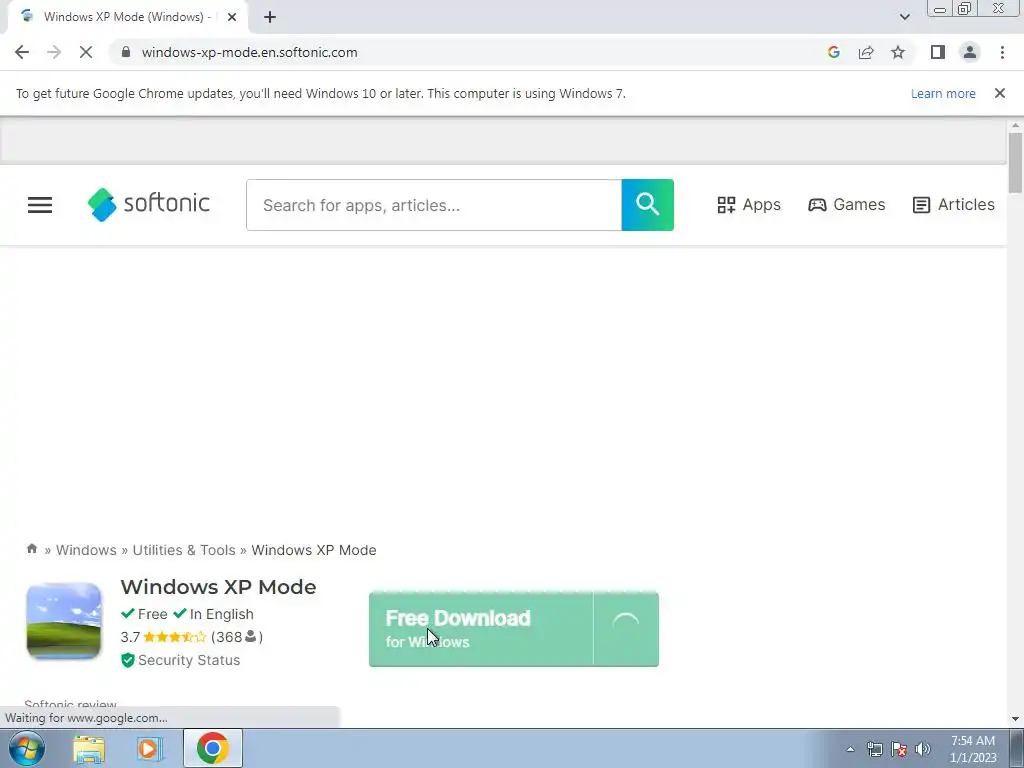1024x768 pixels.
Task: Click the 368 user reviews count
Action: (236, 637)
